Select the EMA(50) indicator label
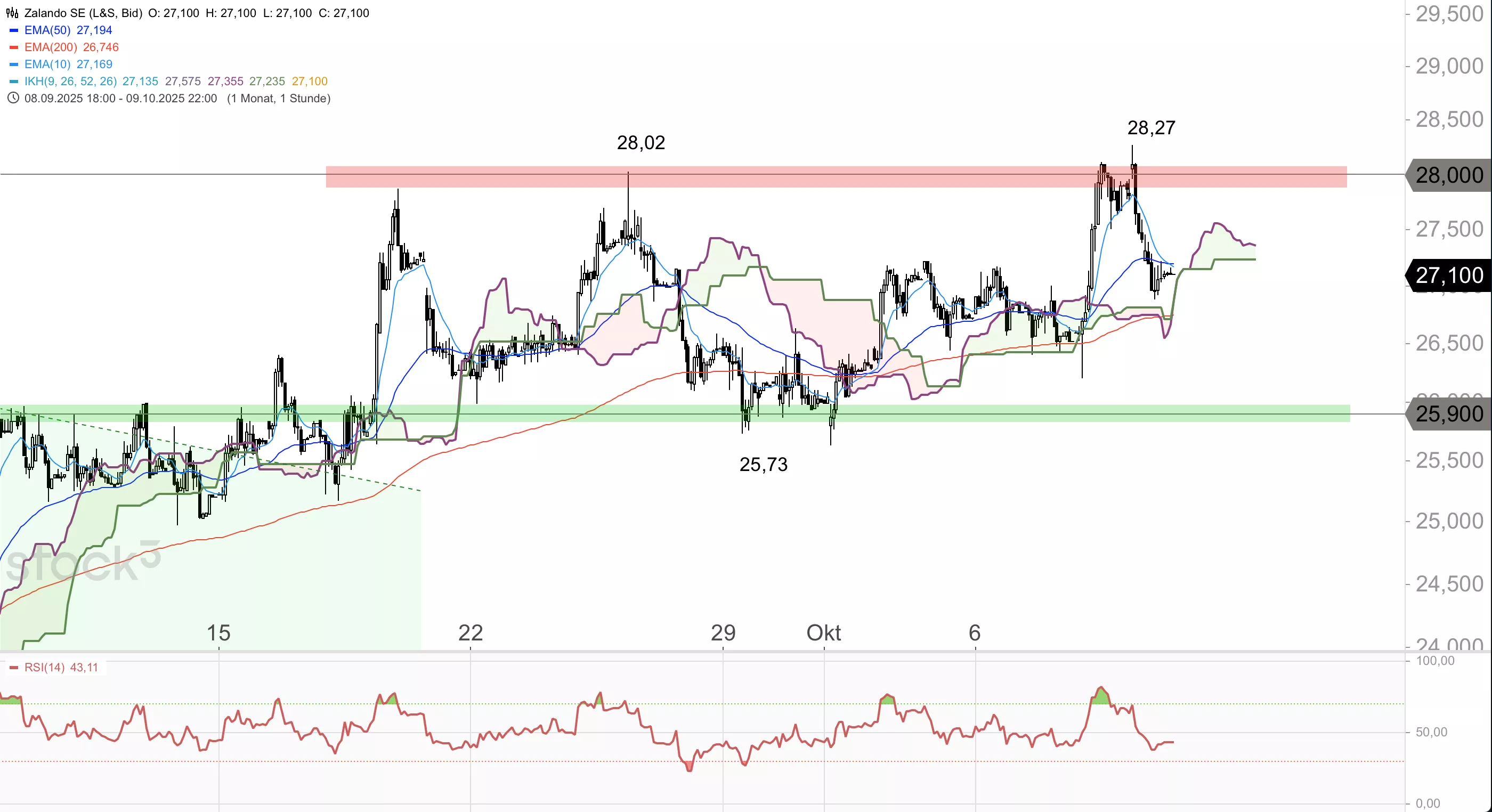Screen dimensions: 1492x812 (47, 30)
